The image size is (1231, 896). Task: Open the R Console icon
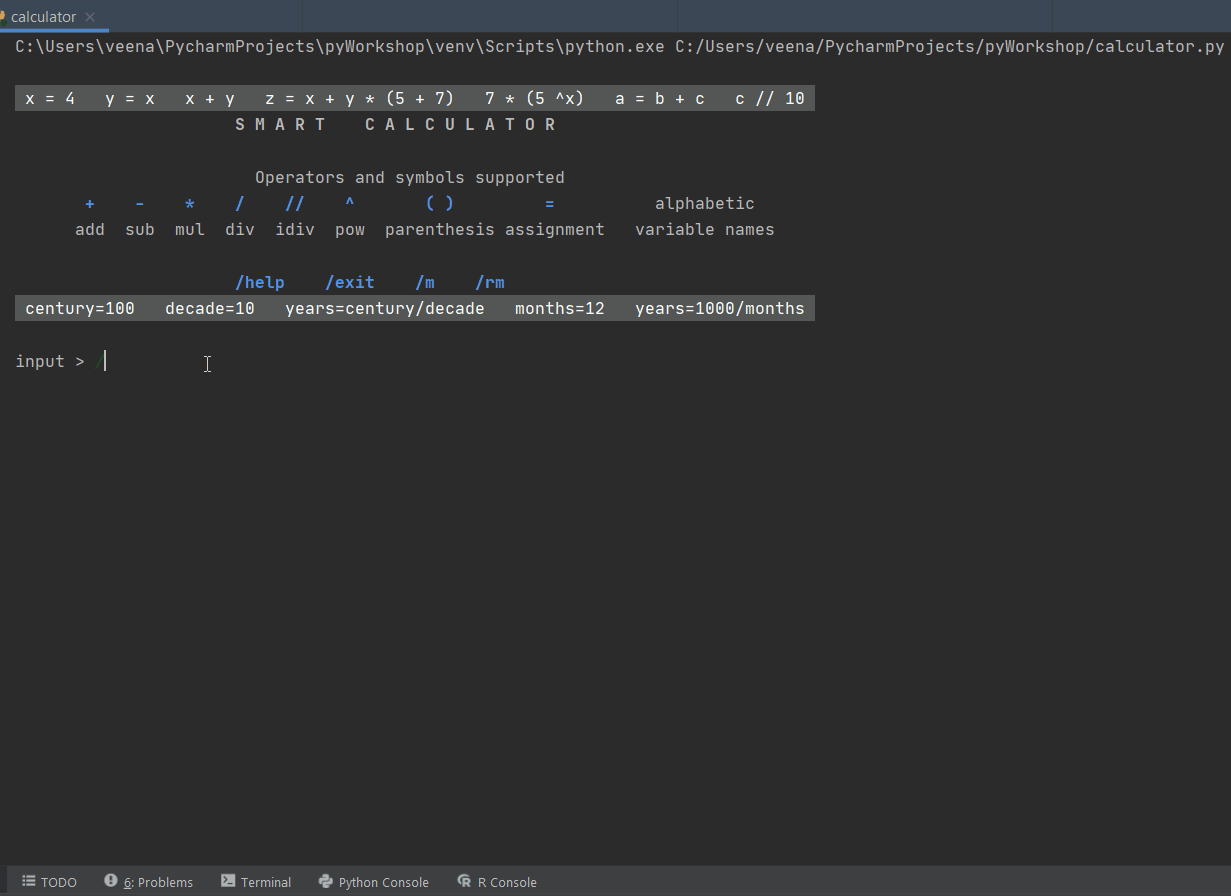(464, 881)
